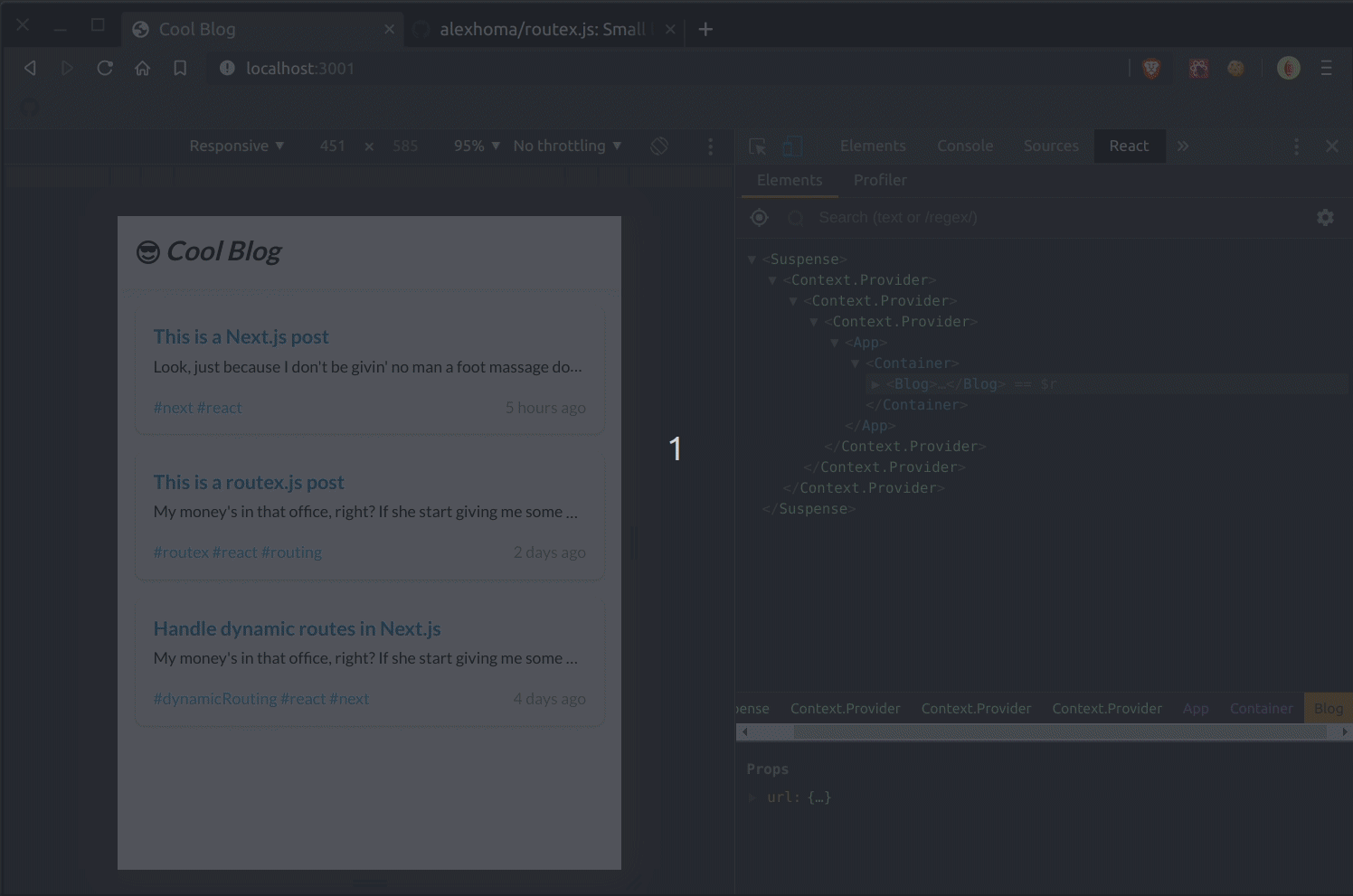Image resolution: width=1353 pixels, height=896 pixels.
Task: Select the React DevTools tab
Action: pos(1129,146)
